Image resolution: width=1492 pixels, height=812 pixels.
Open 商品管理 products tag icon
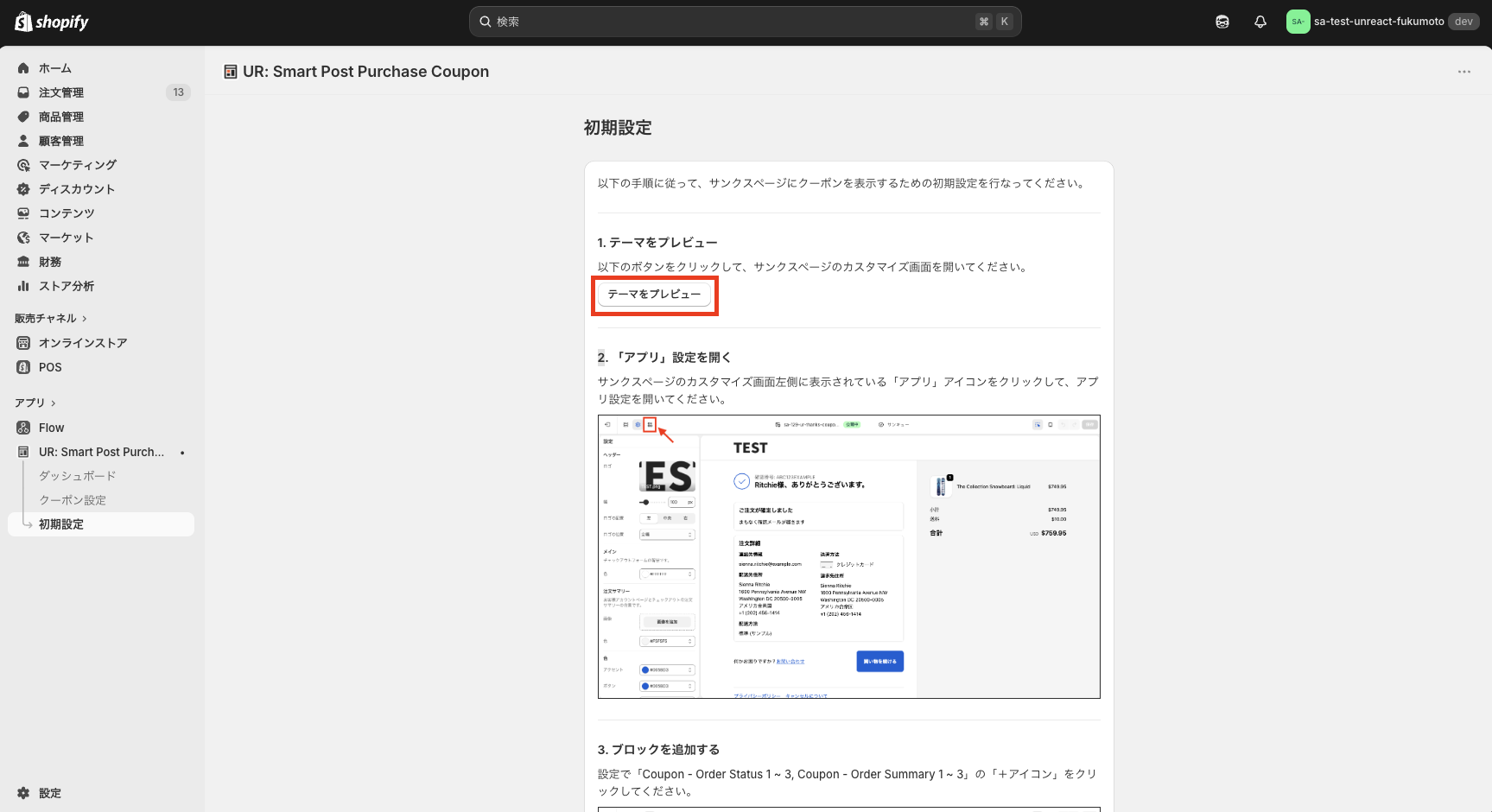point(23,117)
